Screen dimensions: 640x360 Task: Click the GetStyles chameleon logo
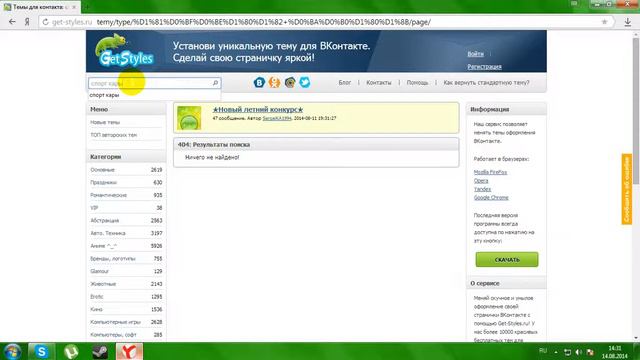[x=124, y=51]
